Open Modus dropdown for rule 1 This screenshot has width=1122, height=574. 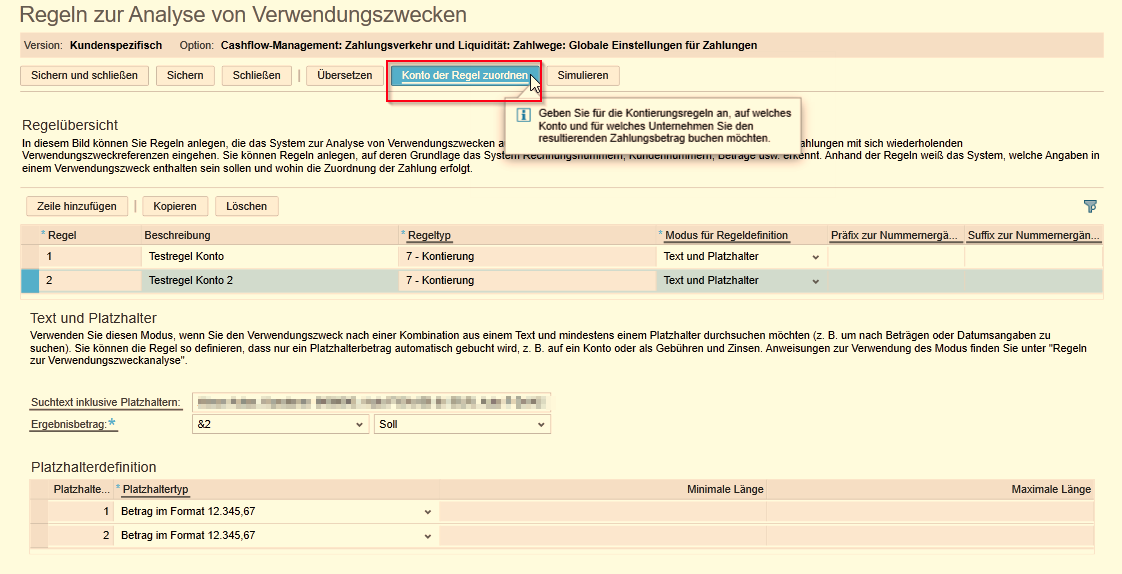[815, 257]
